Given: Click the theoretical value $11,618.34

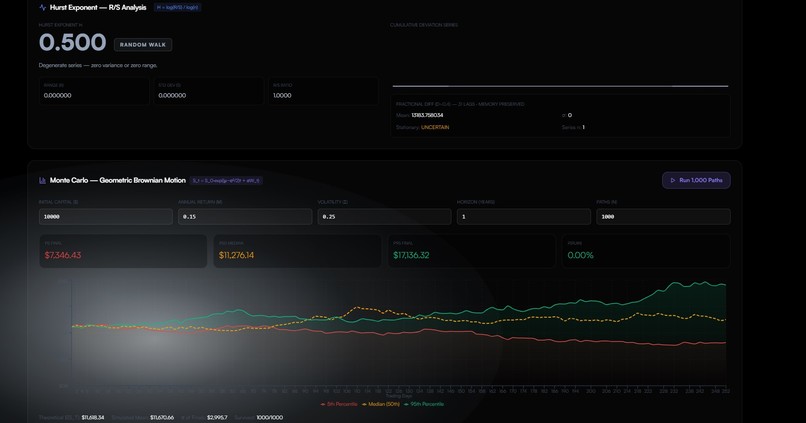Looking at the screenshot, I should point(93,418).
